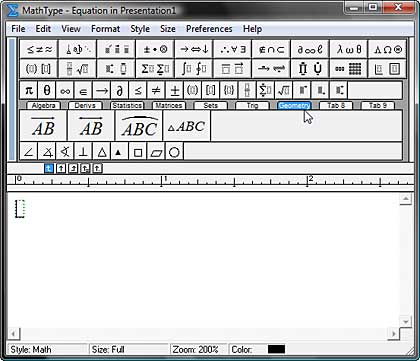This screenshot has height=361, width=420.
Task: Open the set theory symbols palette (∉ ∩ ⊂)
Action: click(x=271, y=49)
